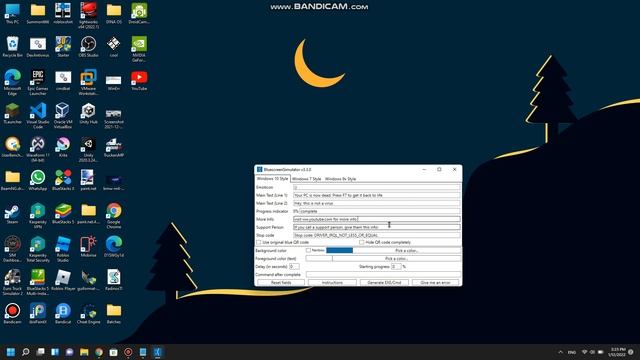The image size is (640, 360).
Task: Click the Roblox Player shortcut
Action: click(63, 281)
